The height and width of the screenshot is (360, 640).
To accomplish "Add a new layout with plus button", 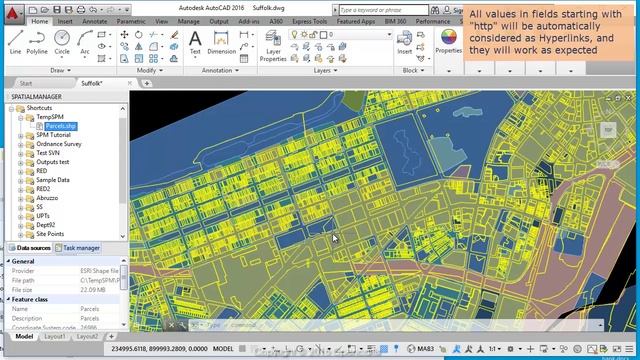I will (x=111, y=336).
